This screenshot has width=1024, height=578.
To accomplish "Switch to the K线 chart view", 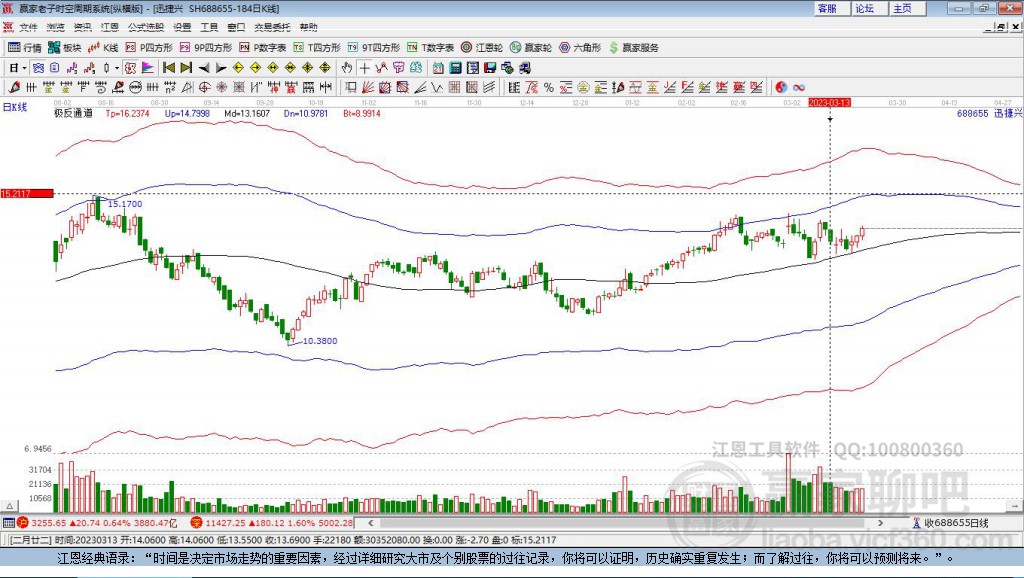I will click(103, 48).
